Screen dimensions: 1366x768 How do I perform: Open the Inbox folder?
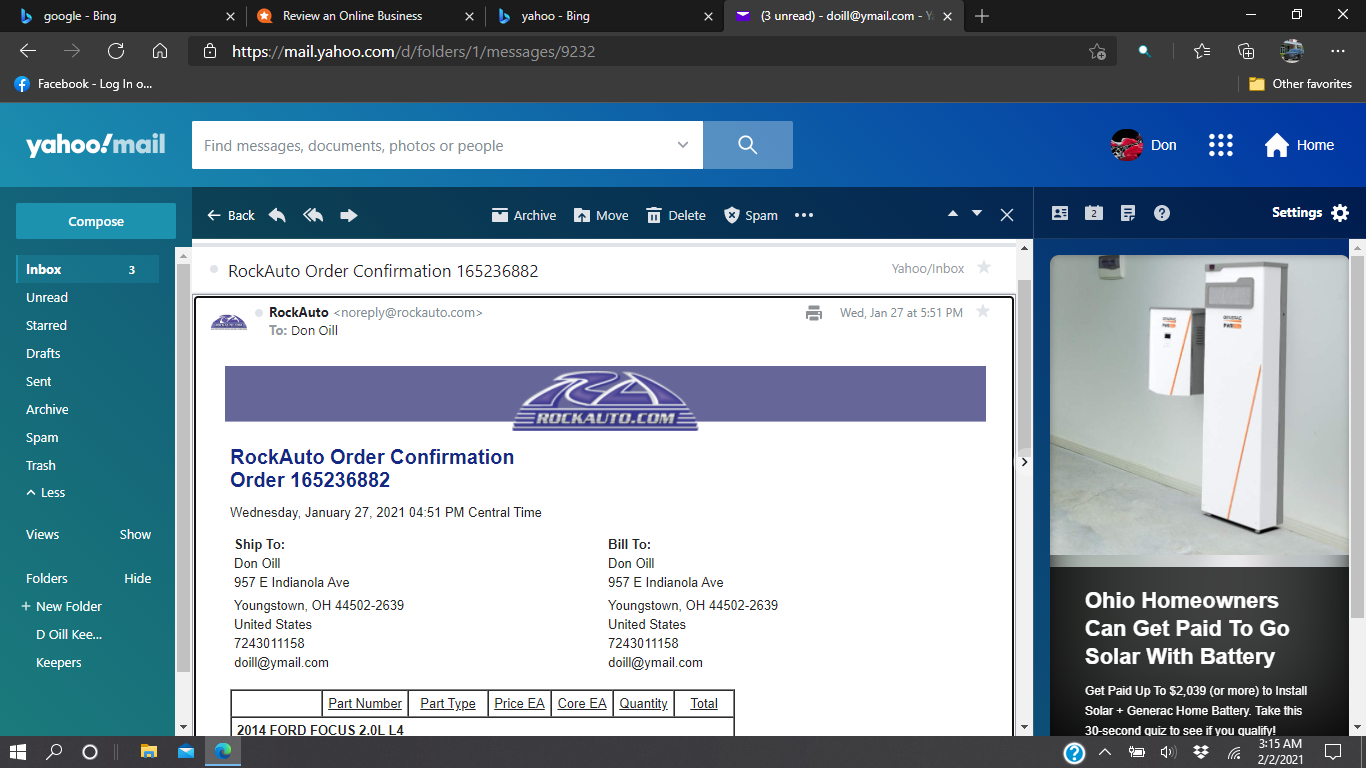click(x=44, y=269)
